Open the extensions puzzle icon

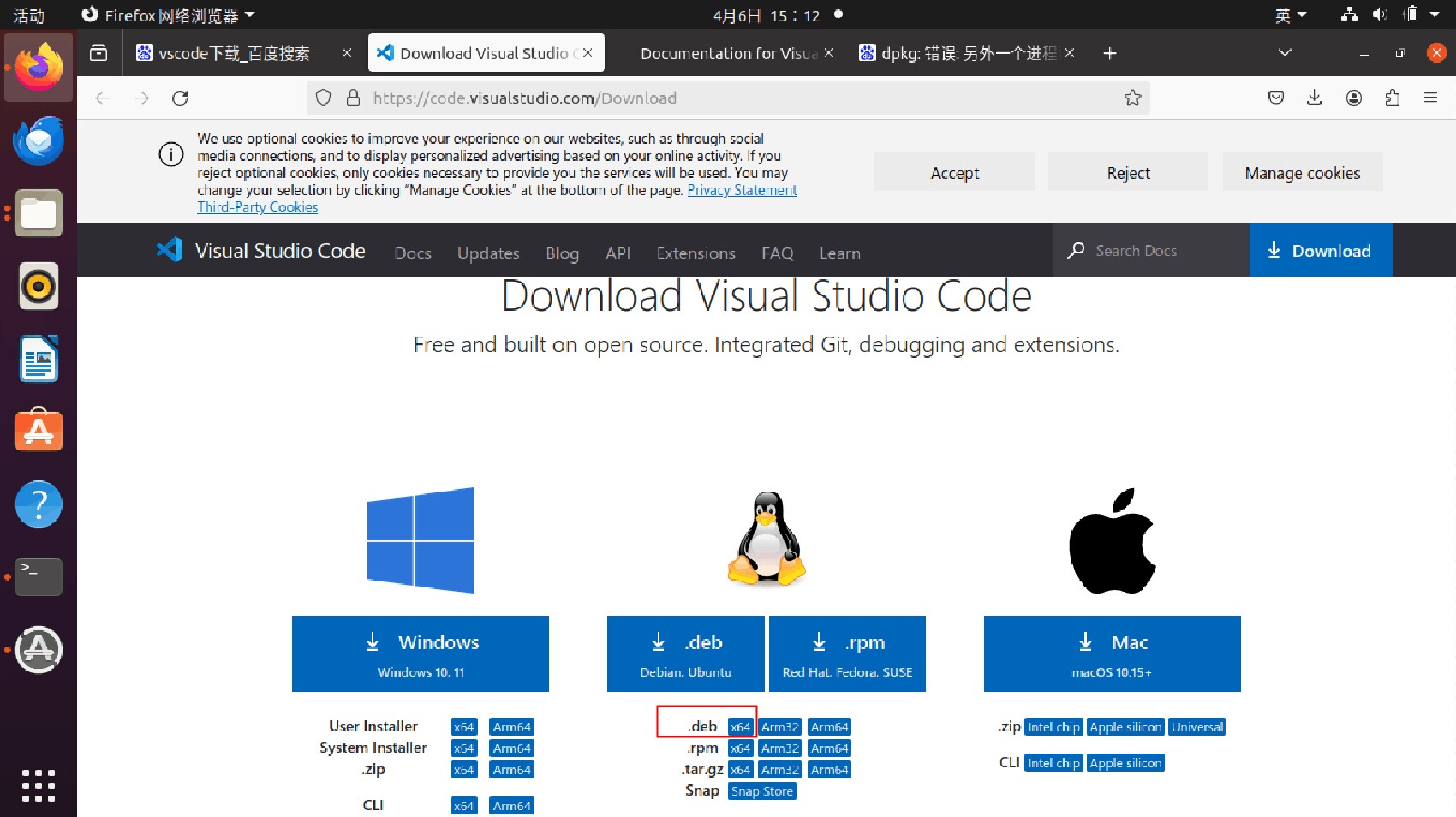click(x=1393, y=98)
